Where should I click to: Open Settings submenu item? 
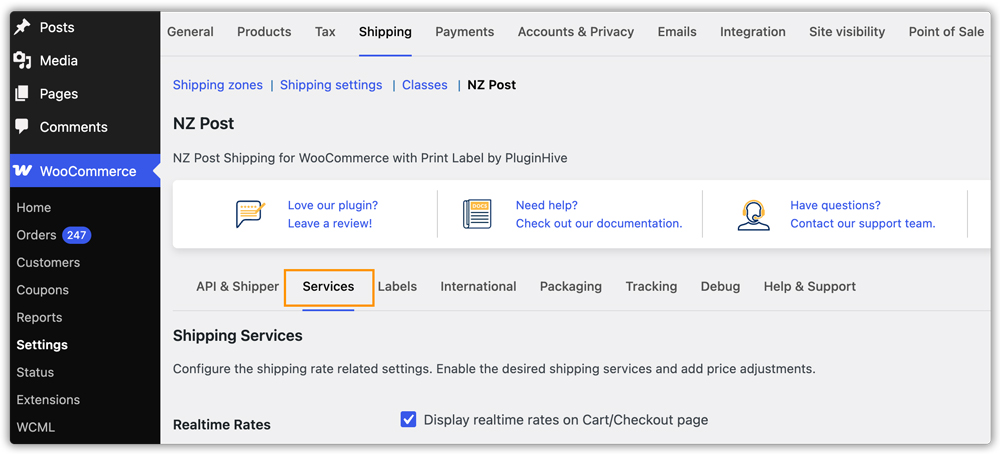coord(42,345)
